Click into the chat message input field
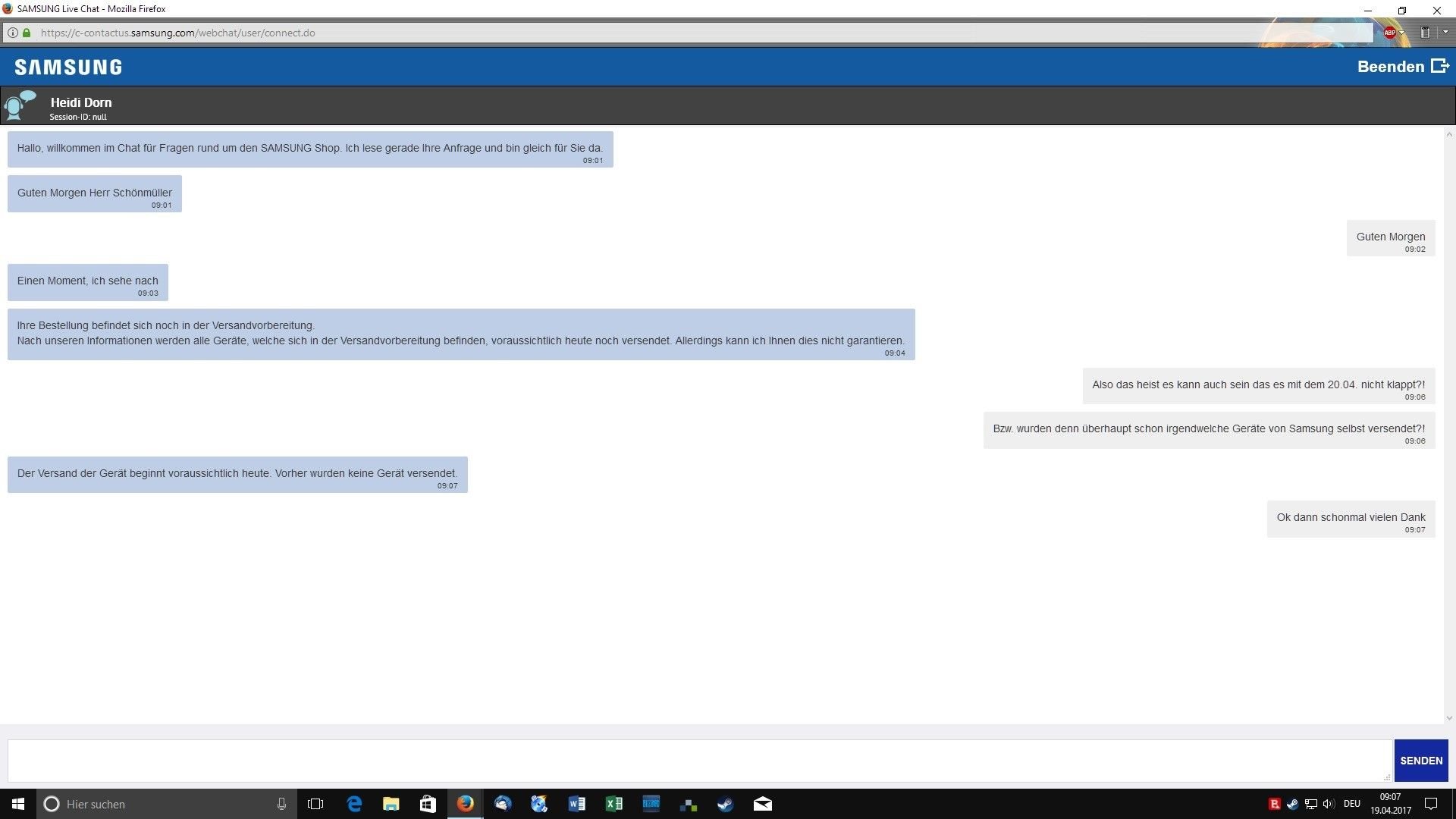 700,761
